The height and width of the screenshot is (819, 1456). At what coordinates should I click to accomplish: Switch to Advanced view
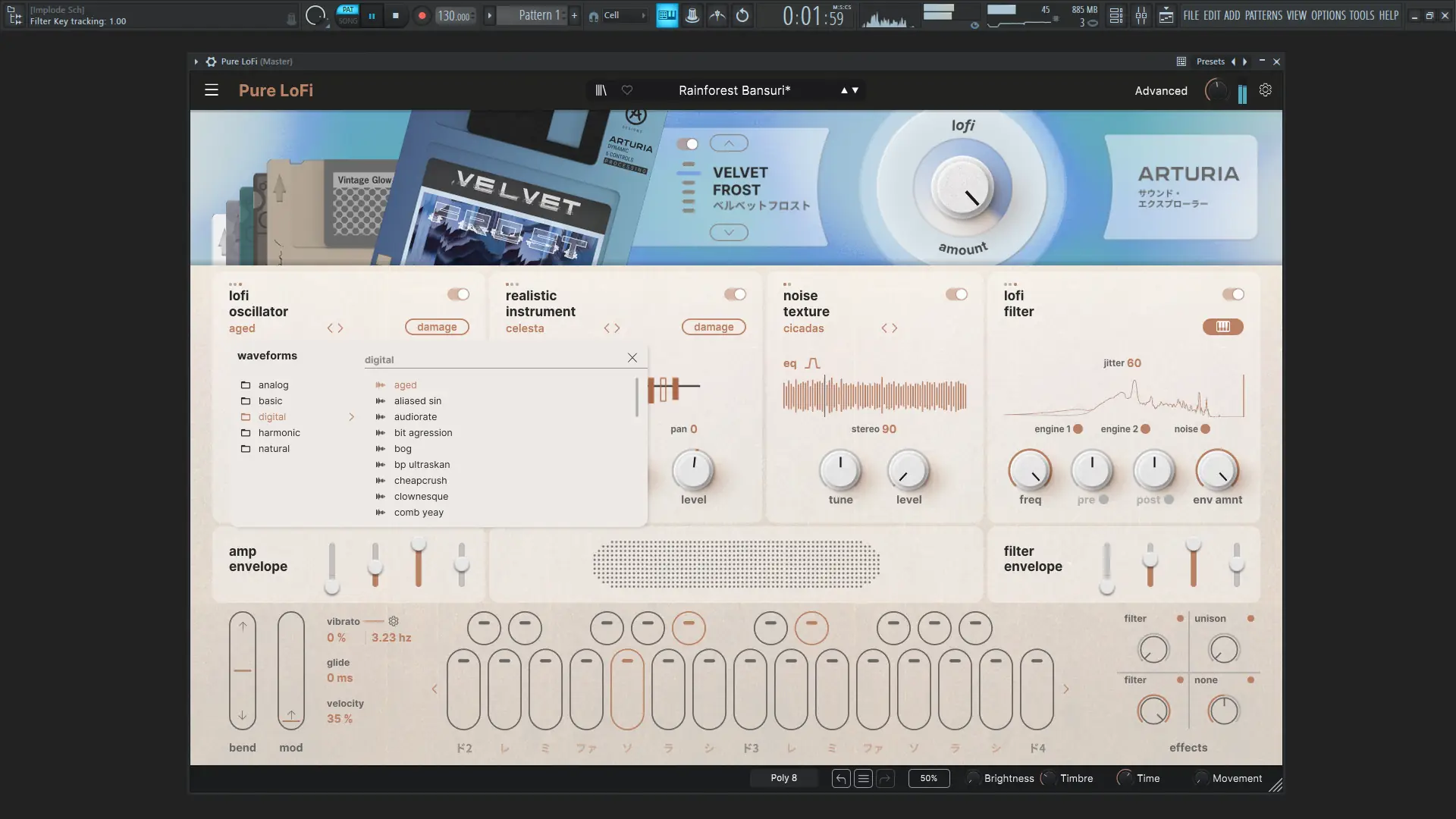[x=1160, y=91]
